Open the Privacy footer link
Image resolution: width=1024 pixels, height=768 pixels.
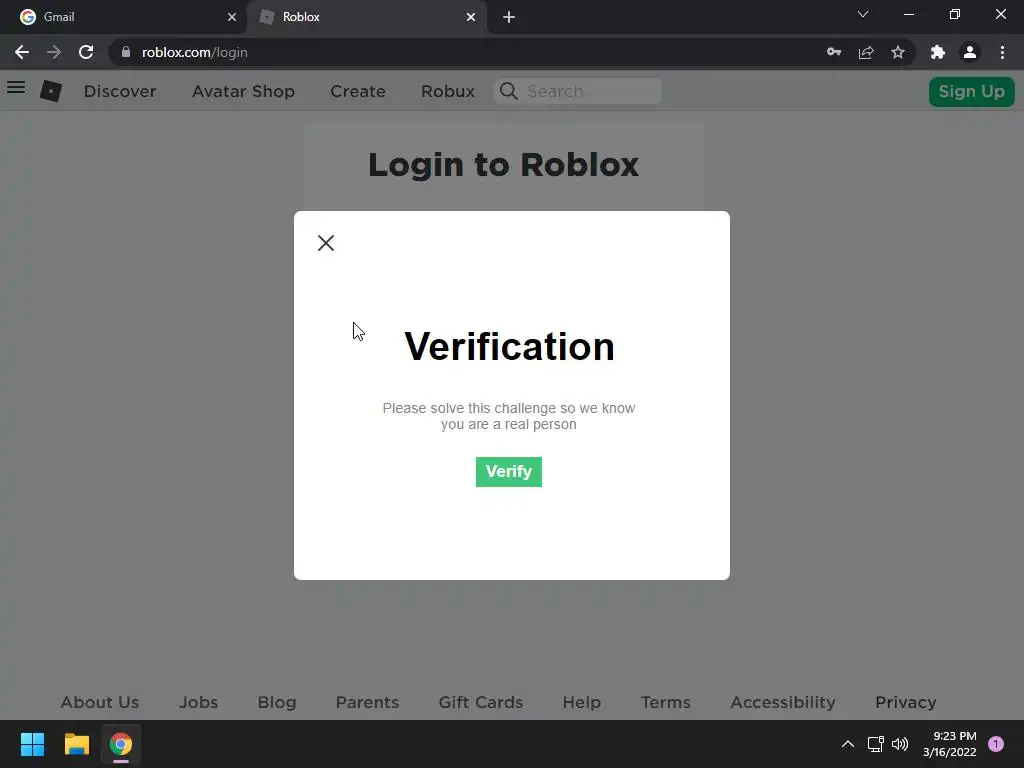[x=905, y=702]
